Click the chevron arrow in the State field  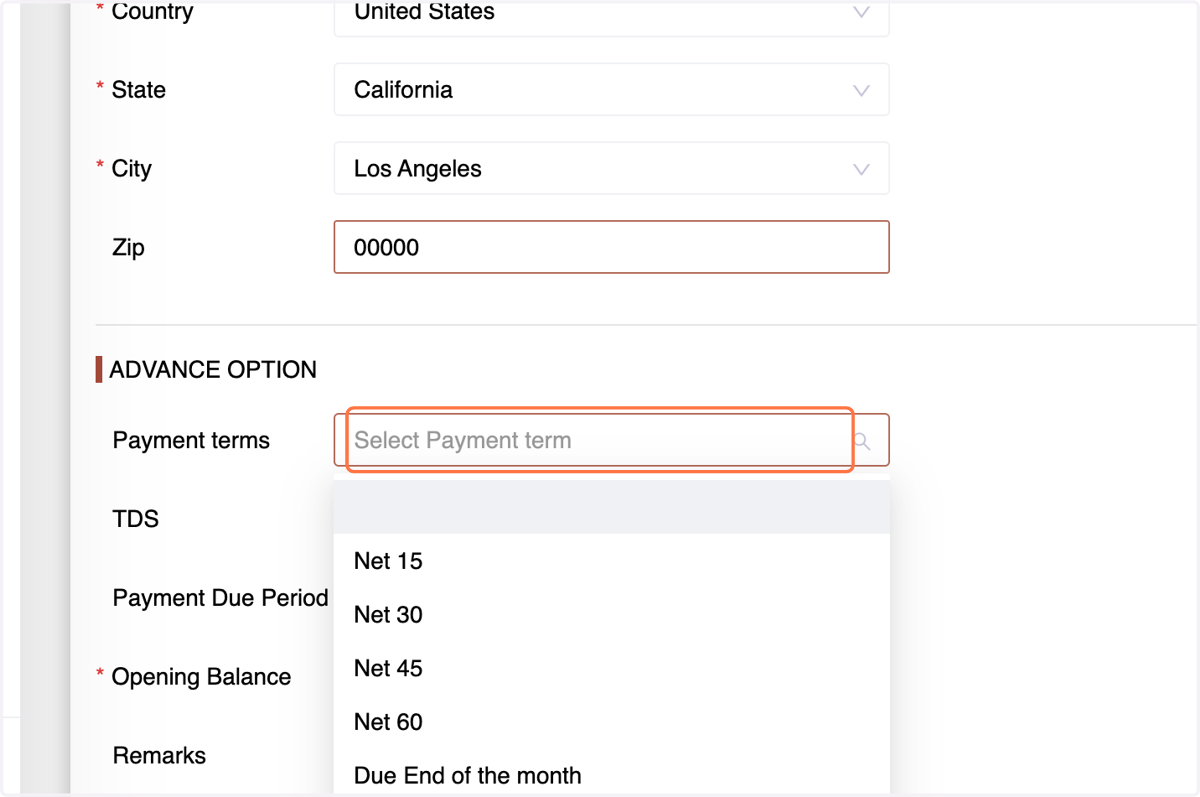(861, 90)
